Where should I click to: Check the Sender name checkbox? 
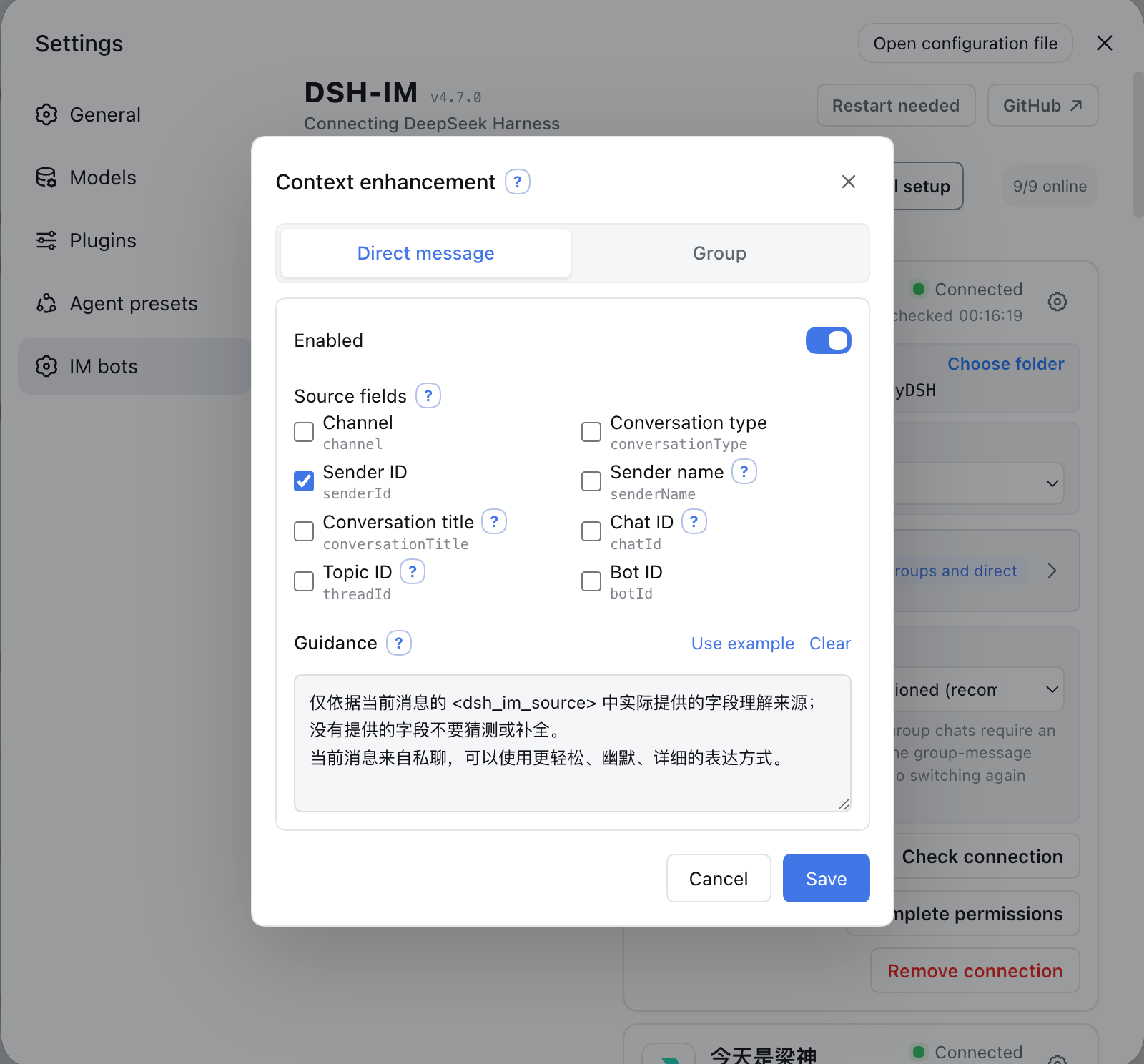[x=591, y=481]
